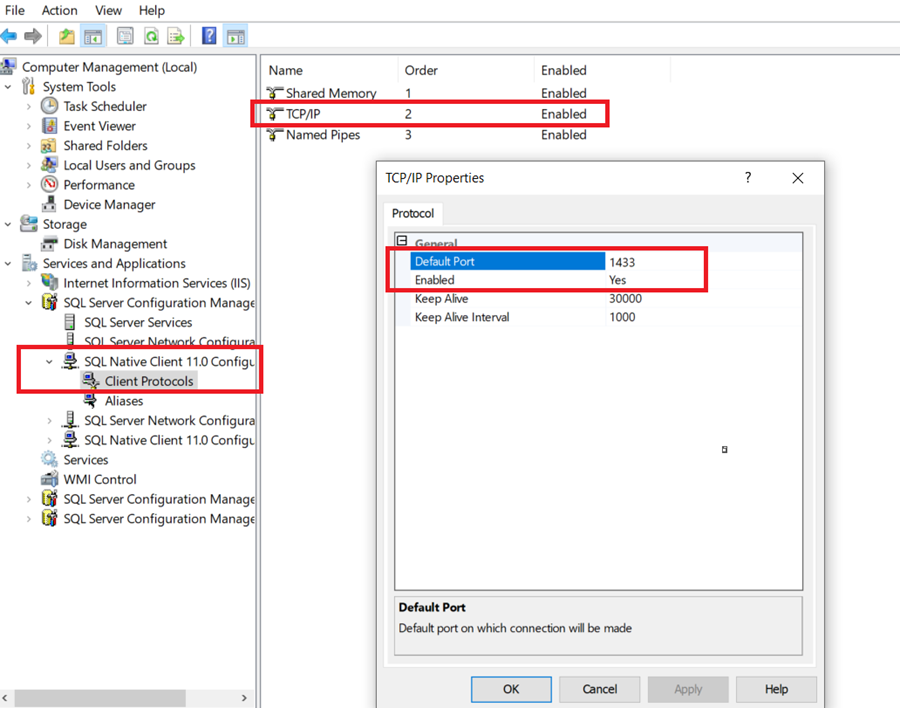900x708 pixels.
Task: Collapse the Services and Applications node
Action: click(8, 264)
